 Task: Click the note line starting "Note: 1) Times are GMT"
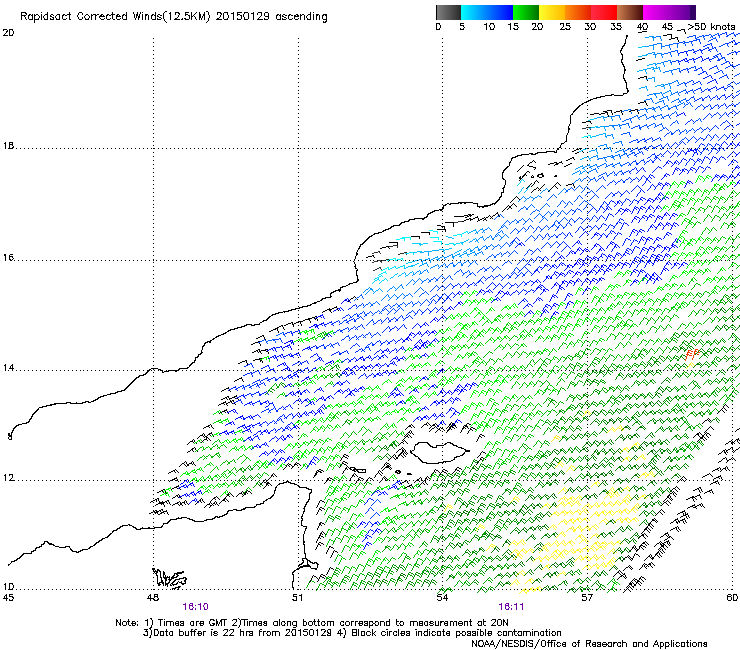click(x=311, y=623)
